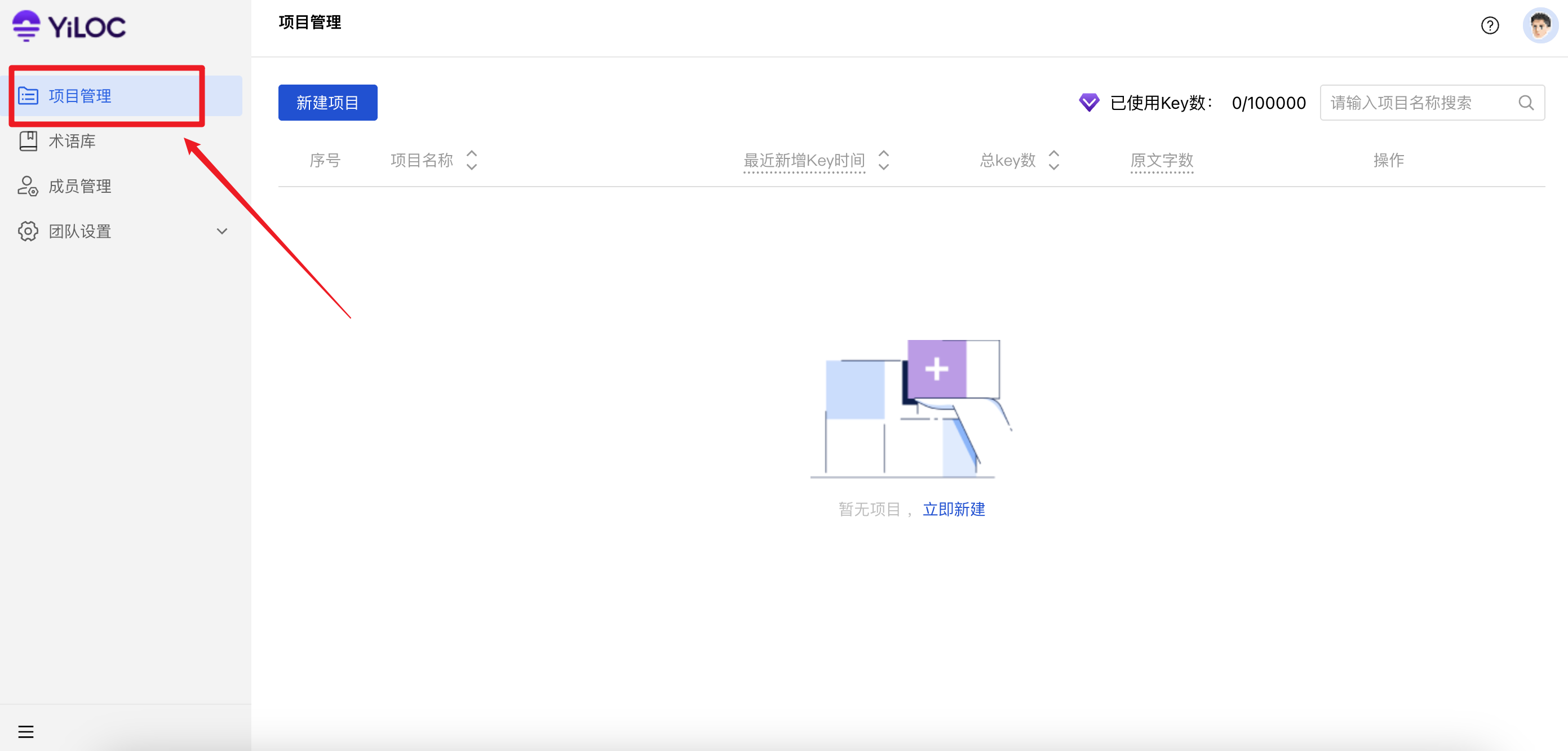
Task: Click the 术语库 book icon
Action: coord(28,142)
